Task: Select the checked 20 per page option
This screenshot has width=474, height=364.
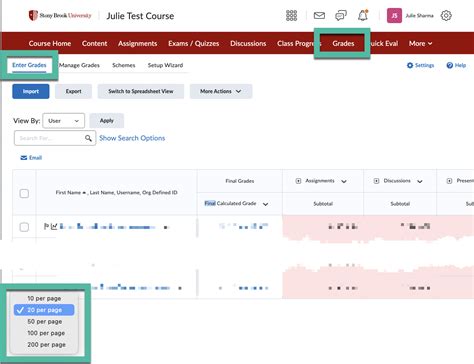Action: [x=44, y=310]
